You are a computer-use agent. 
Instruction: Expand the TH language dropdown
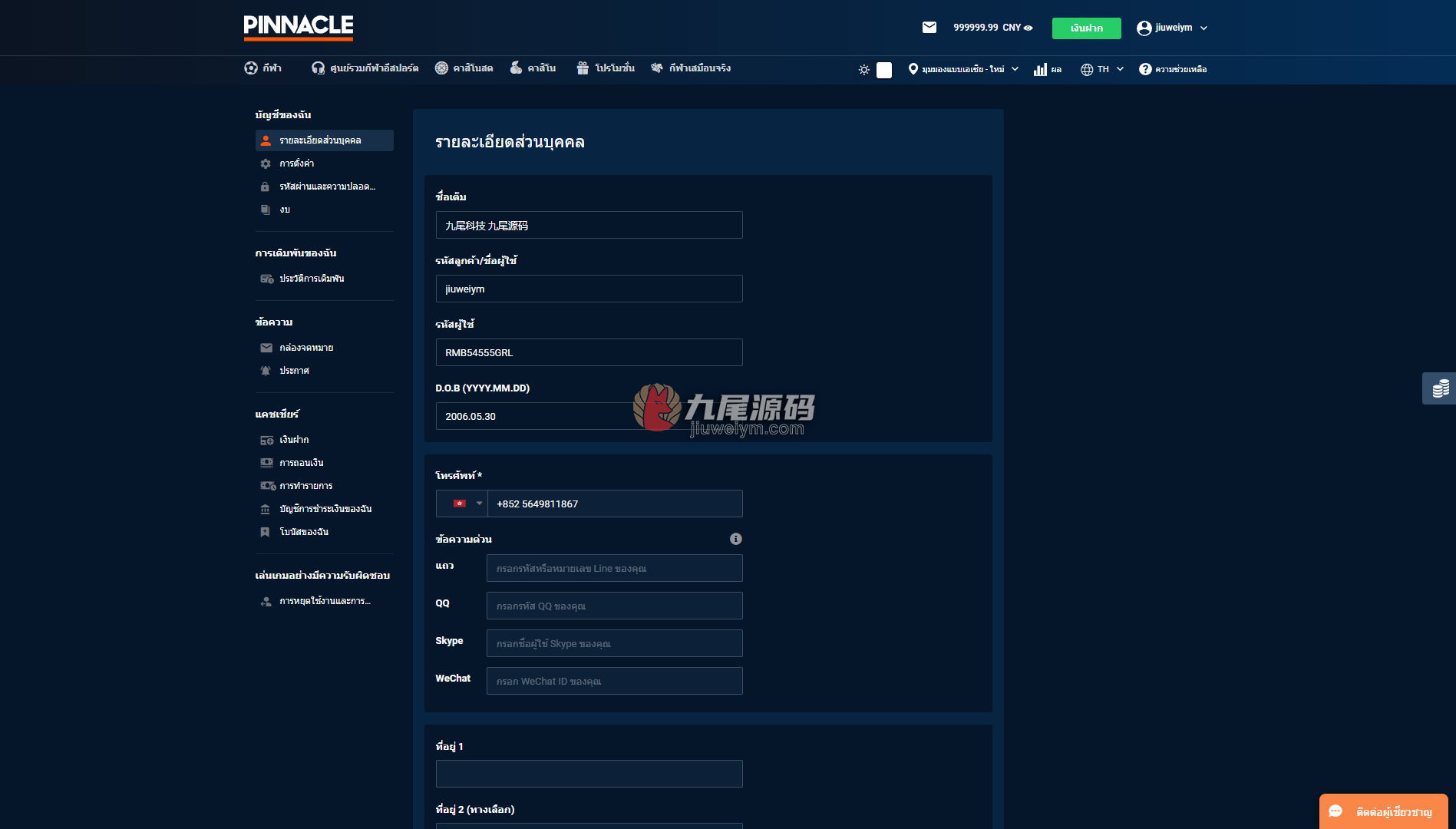[1102, 69]
